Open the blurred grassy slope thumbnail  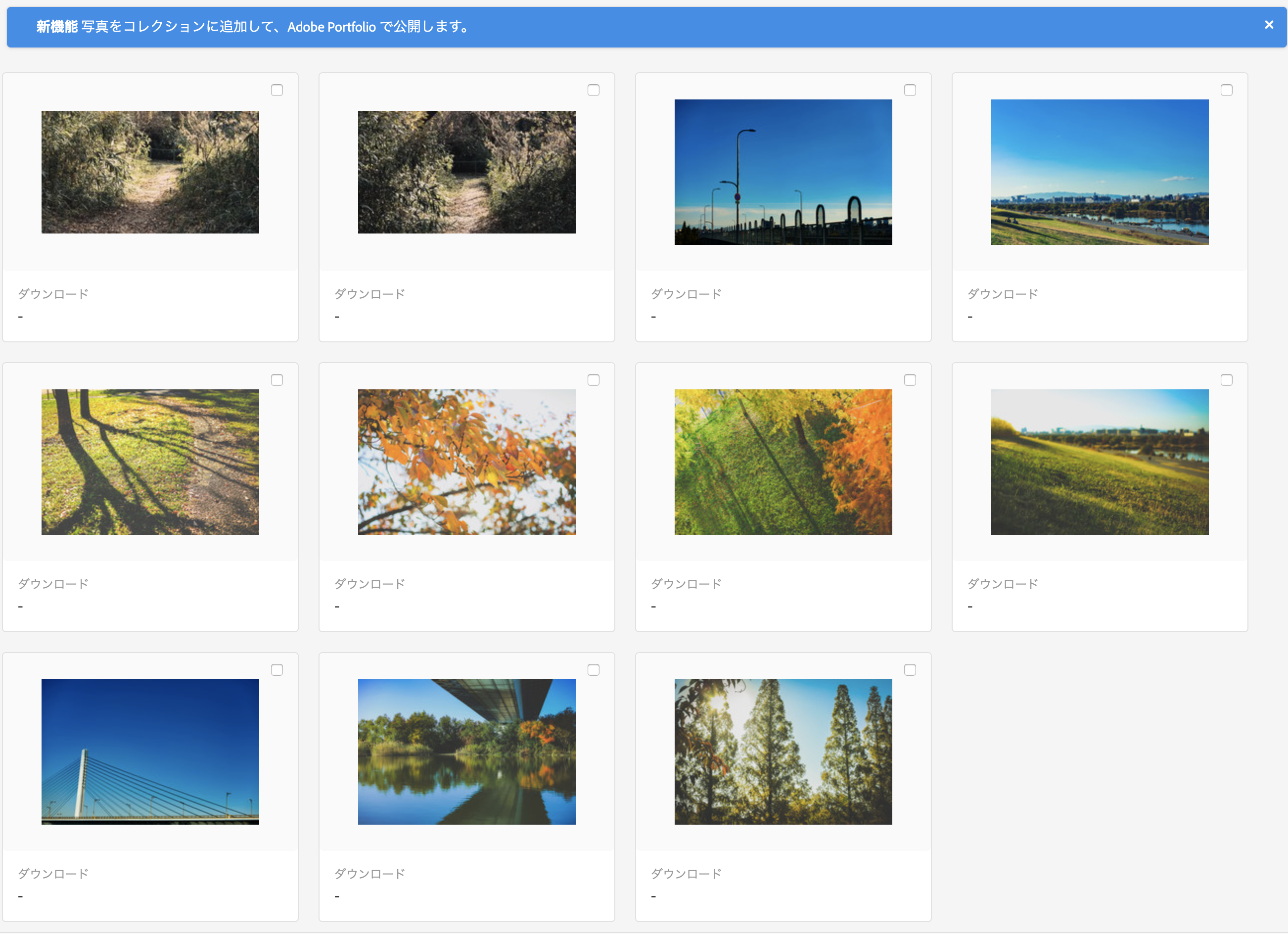[1100, 462]
